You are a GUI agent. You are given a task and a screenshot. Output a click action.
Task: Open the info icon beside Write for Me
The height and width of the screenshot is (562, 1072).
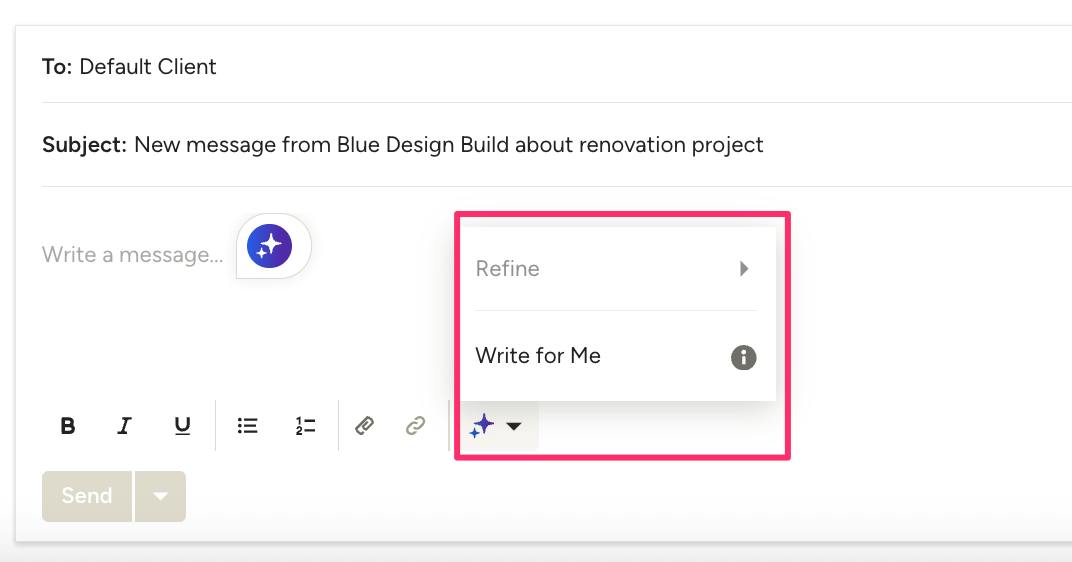click(743, 357)
